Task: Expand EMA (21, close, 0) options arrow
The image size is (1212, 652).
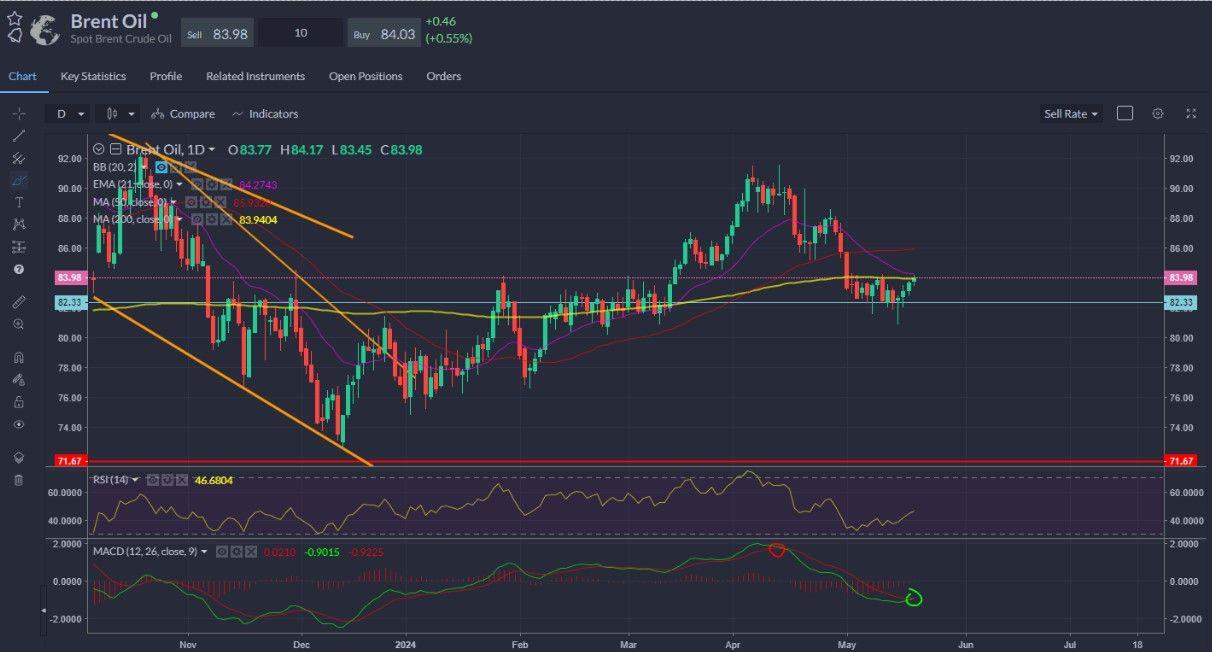Action: [180, 185]
